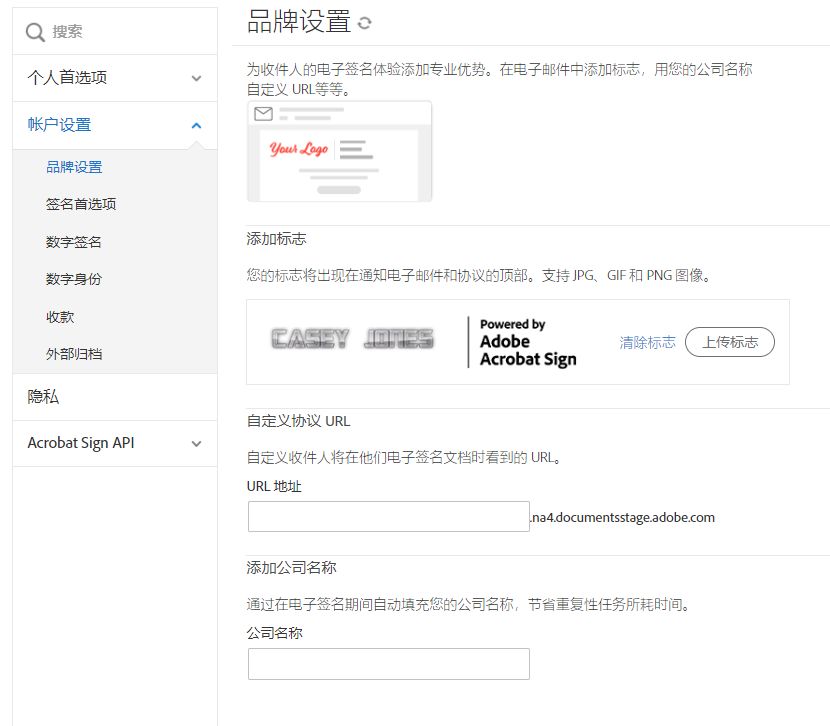
Task: Click the URL 地址 input field
Action: tap(388, 515)
